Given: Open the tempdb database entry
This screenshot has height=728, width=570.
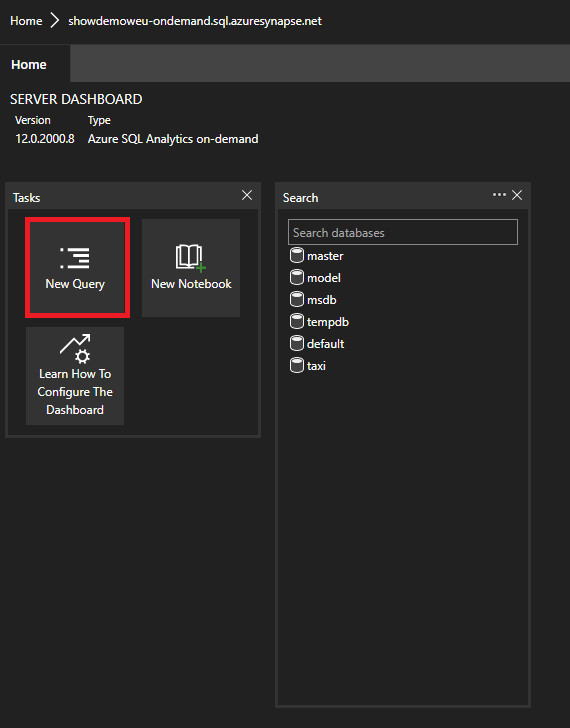Looking at the screenshot, I should click(x=328, y=322).
